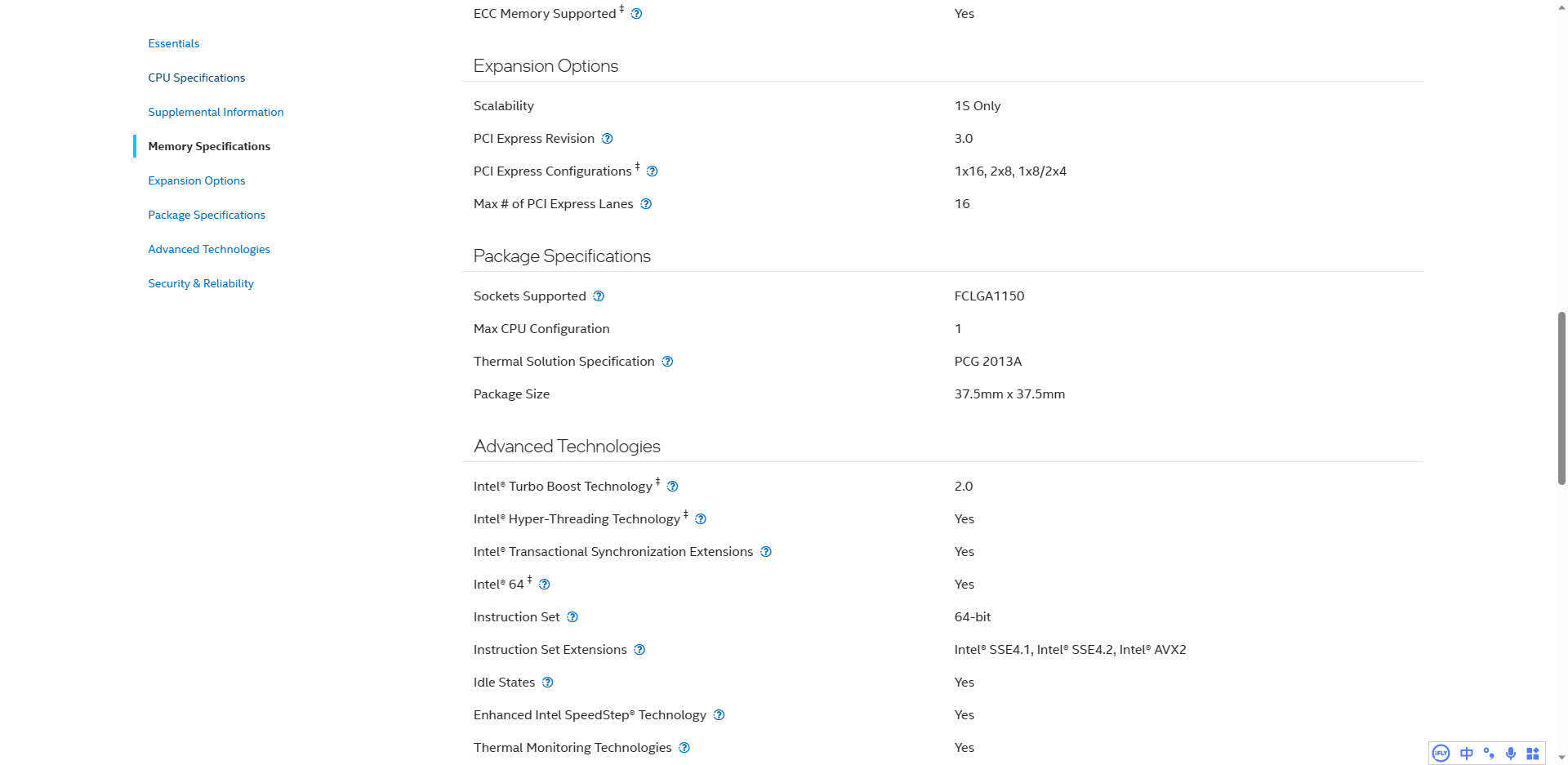The width and height of the screenshot is (1568, 765).
Task: Navigate to Expansion Options sidebar item
Action: pyautogui.click(x=196, y=180)
